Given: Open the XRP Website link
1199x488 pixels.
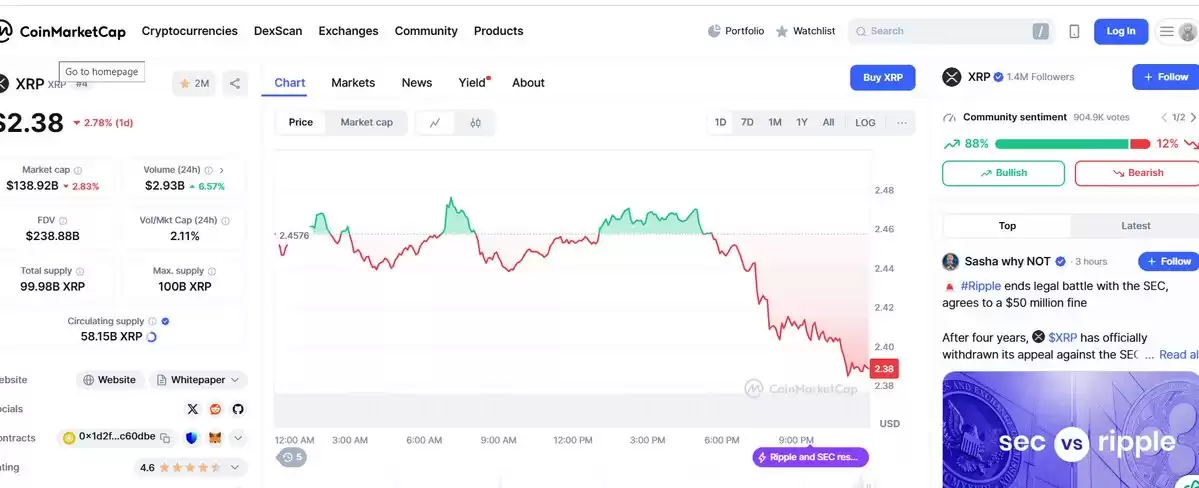Looking at the screenshot, I should (109, 380).
